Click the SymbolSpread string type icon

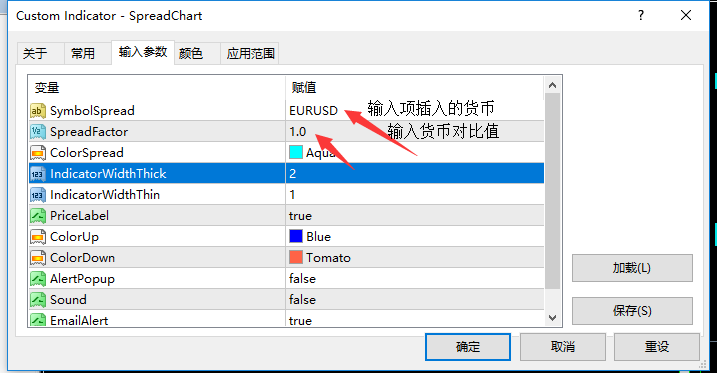[37, 111]
